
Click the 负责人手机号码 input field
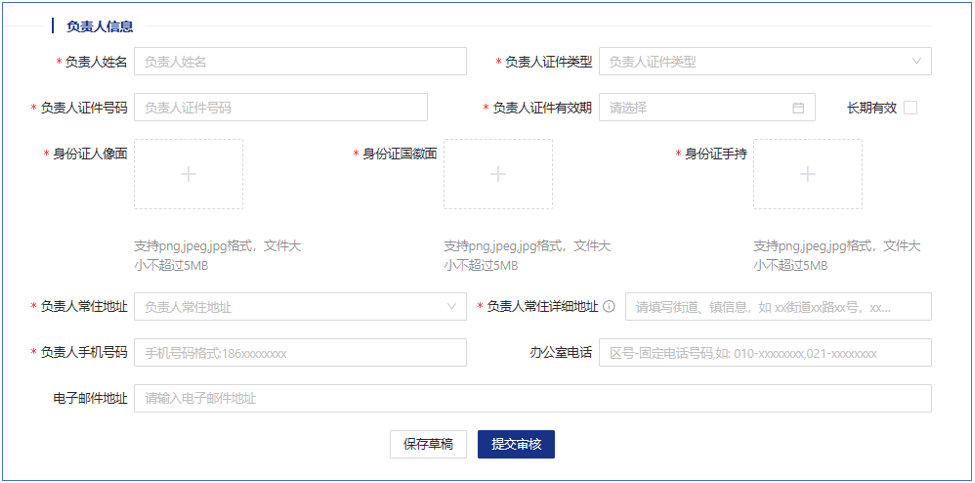[300, 353]
